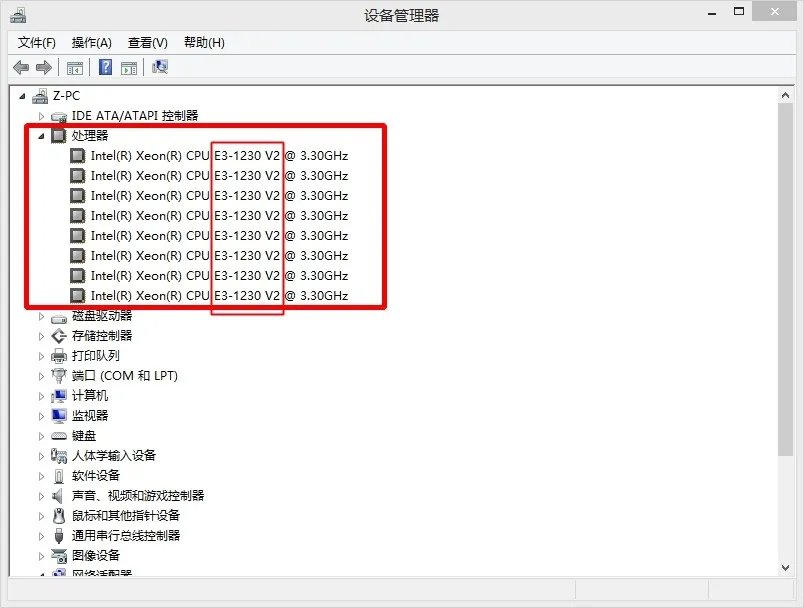The width and height of the screenshot is (804, 608).
Task: Select the Z-PC computer root node
Action: 66,96
